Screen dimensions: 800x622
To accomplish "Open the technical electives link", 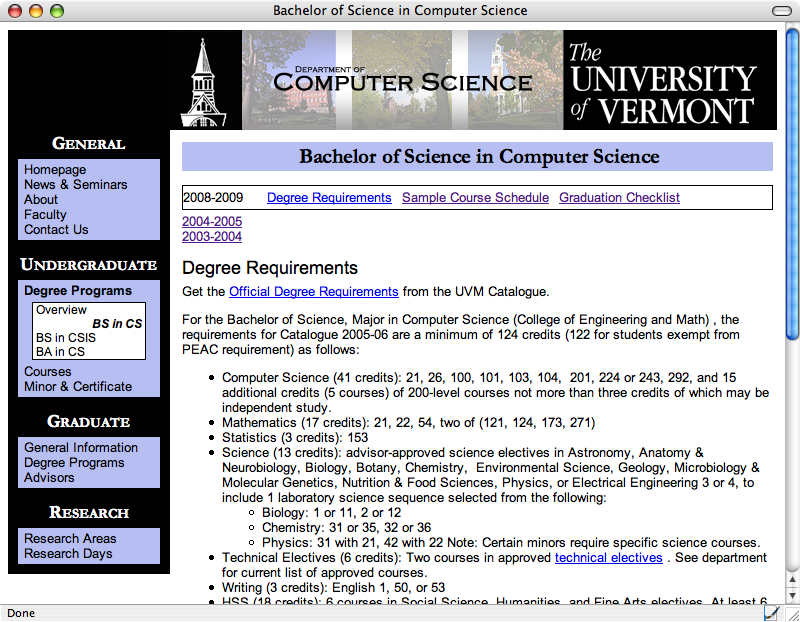I will coord(609,558).
